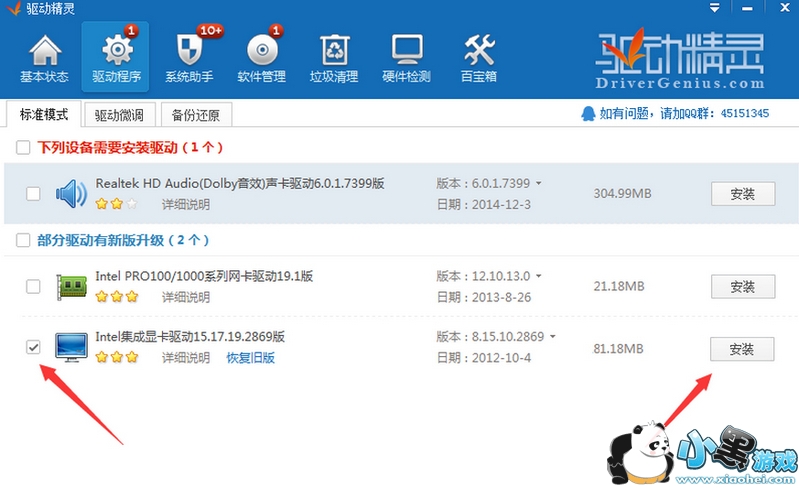Screen dimensions: 799x488
Task: Expand version dropdown for Intel graphics 8.15.10.2869
Action: [551, 337]
